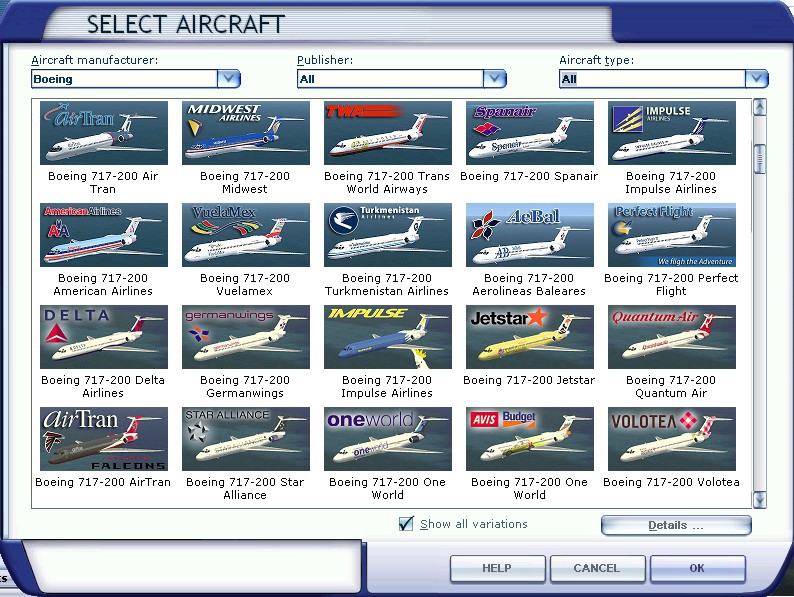The height and width of the screenshot is (597, 794).
Task: Click 'Boeing 717-200 Midwest' label
Action: (245, 183)
